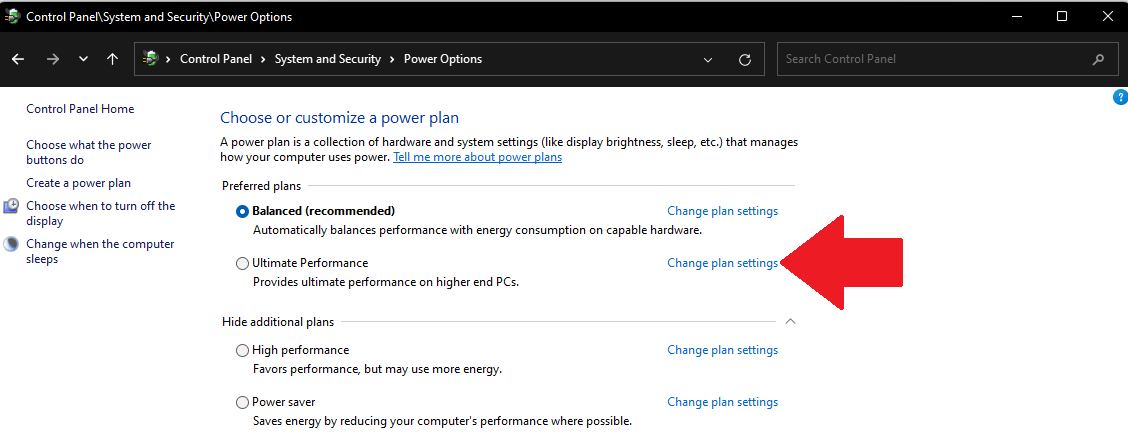1128x446 pixels.
Task: Expand the address bar history dropdown
Action: coord(708,59)
